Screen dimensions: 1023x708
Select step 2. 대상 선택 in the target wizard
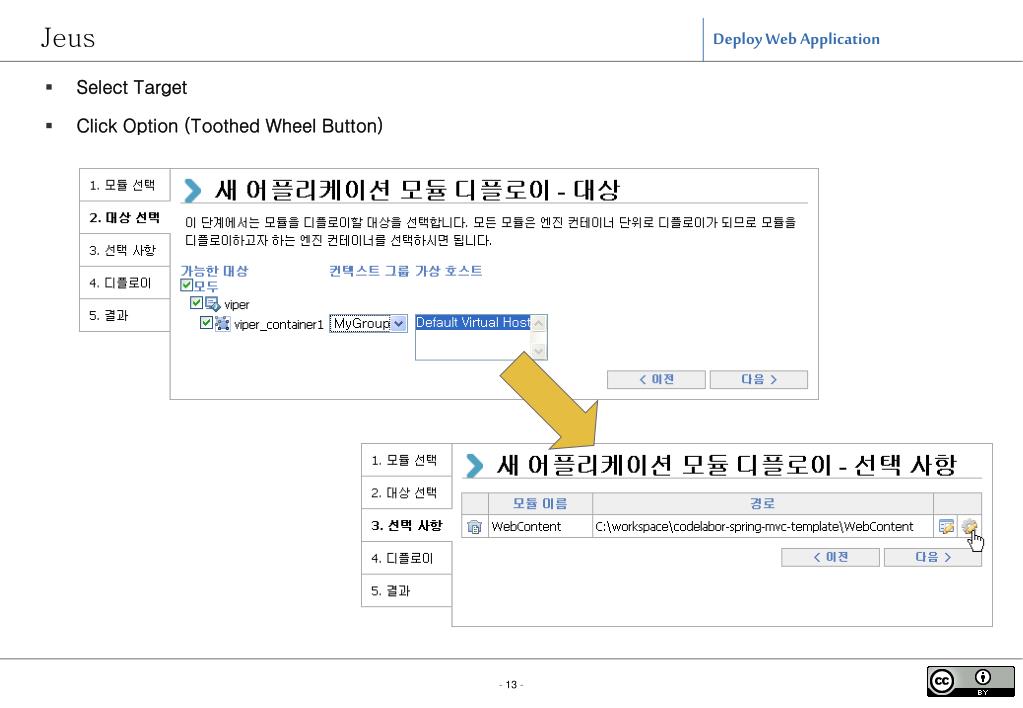coord(125,217)
